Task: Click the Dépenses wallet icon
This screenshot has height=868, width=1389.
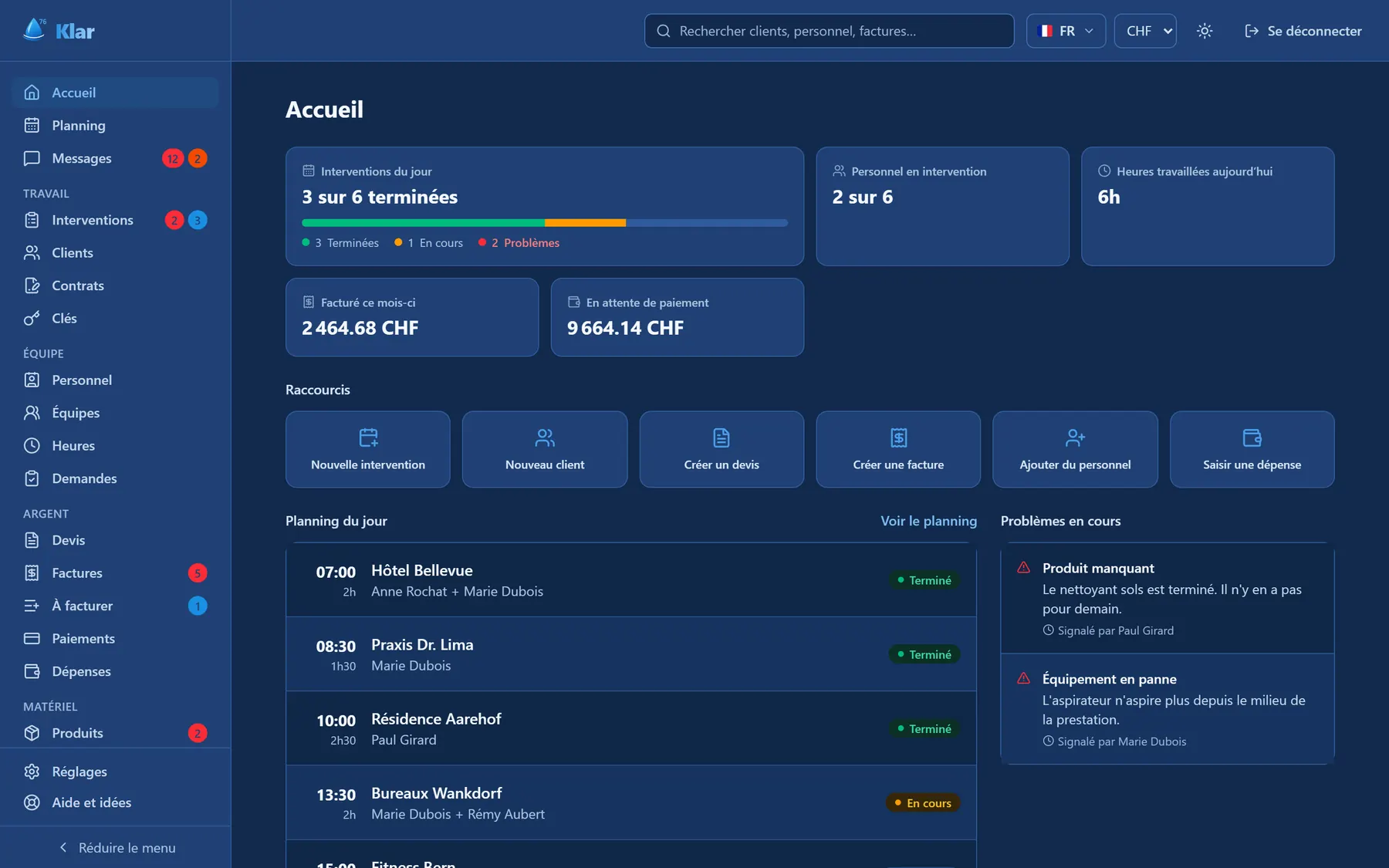Action: click(32, 671)
